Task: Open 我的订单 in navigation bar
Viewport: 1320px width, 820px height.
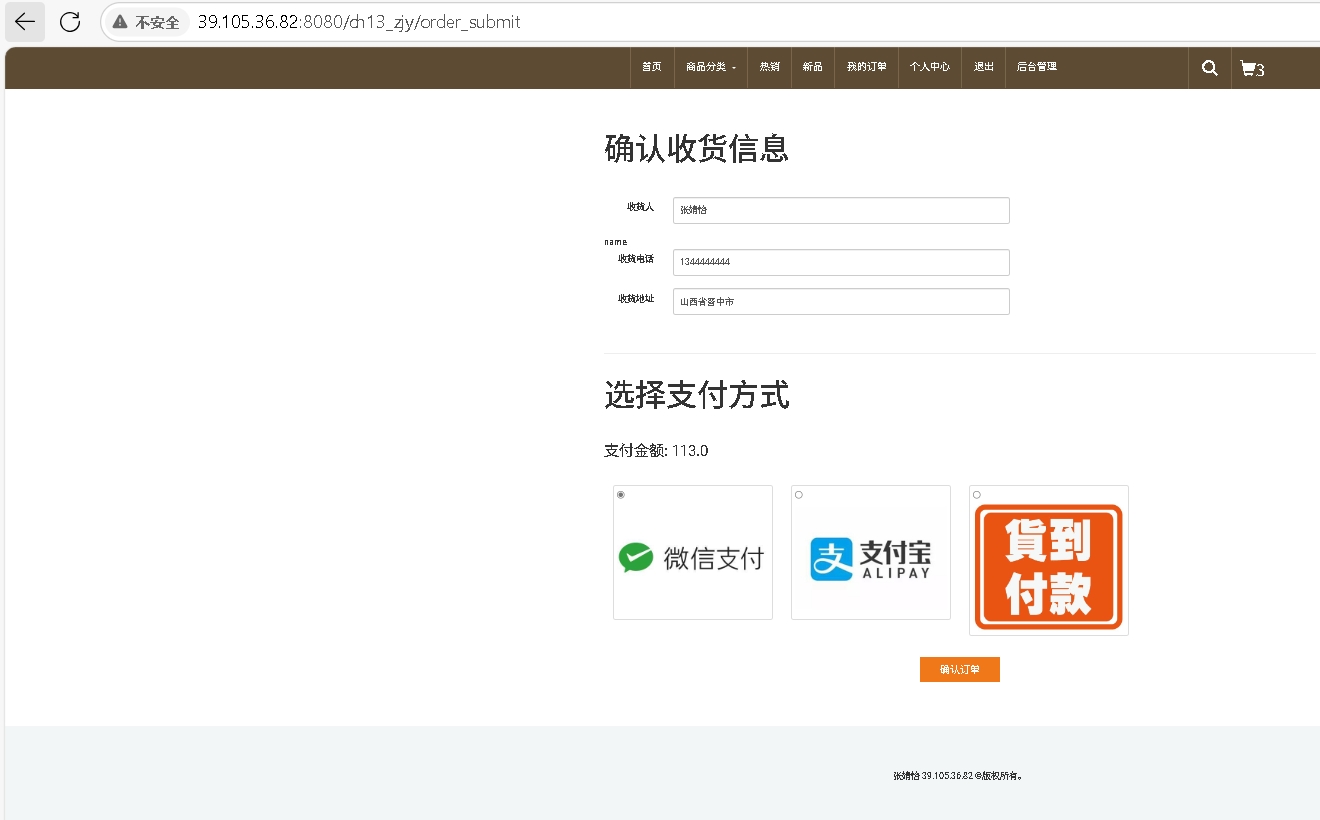Action: click(x=866, y=67)
